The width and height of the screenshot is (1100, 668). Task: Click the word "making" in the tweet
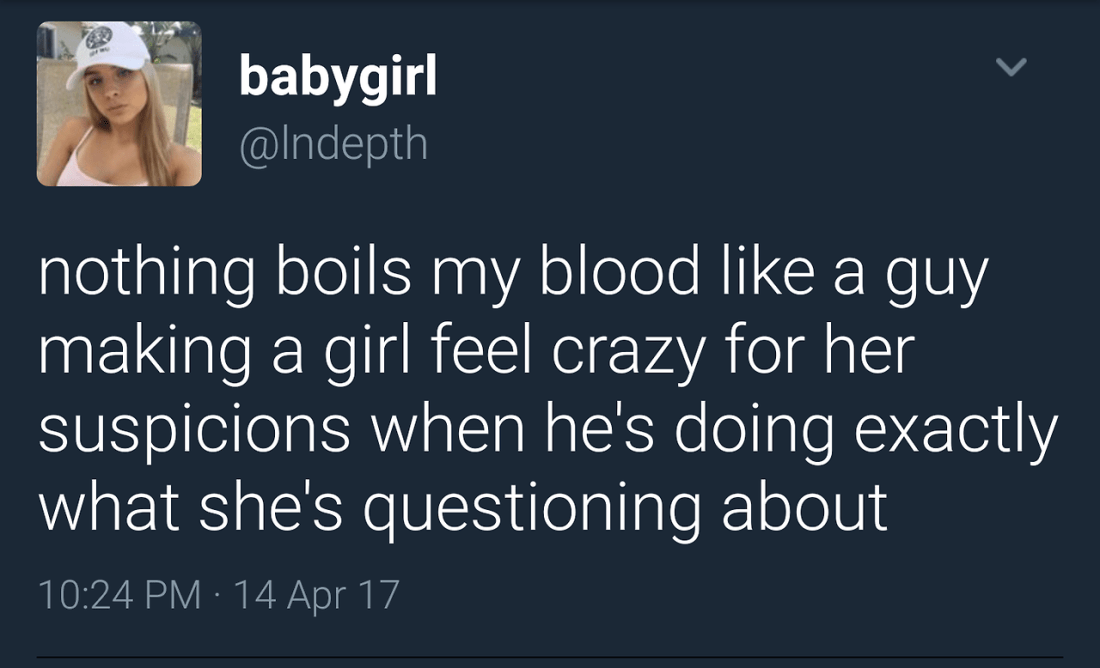point(141,352)
